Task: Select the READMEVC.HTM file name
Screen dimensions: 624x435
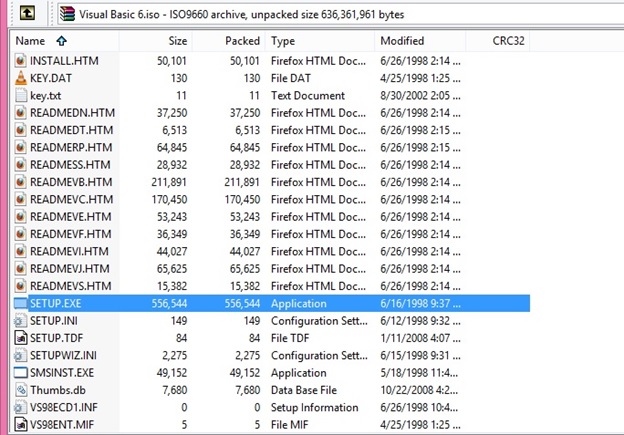Action: [x=72, y=199]
